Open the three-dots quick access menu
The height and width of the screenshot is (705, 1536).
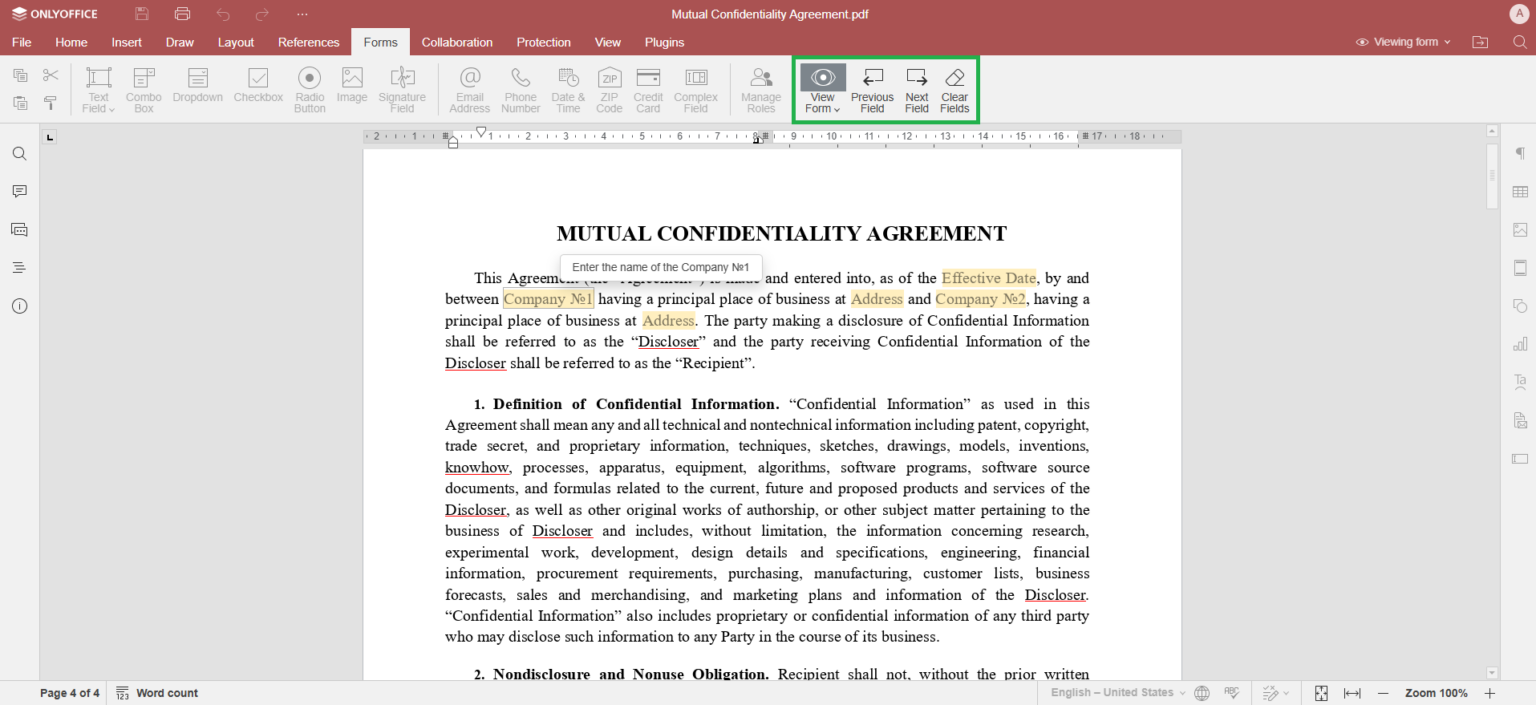point(302,14)
